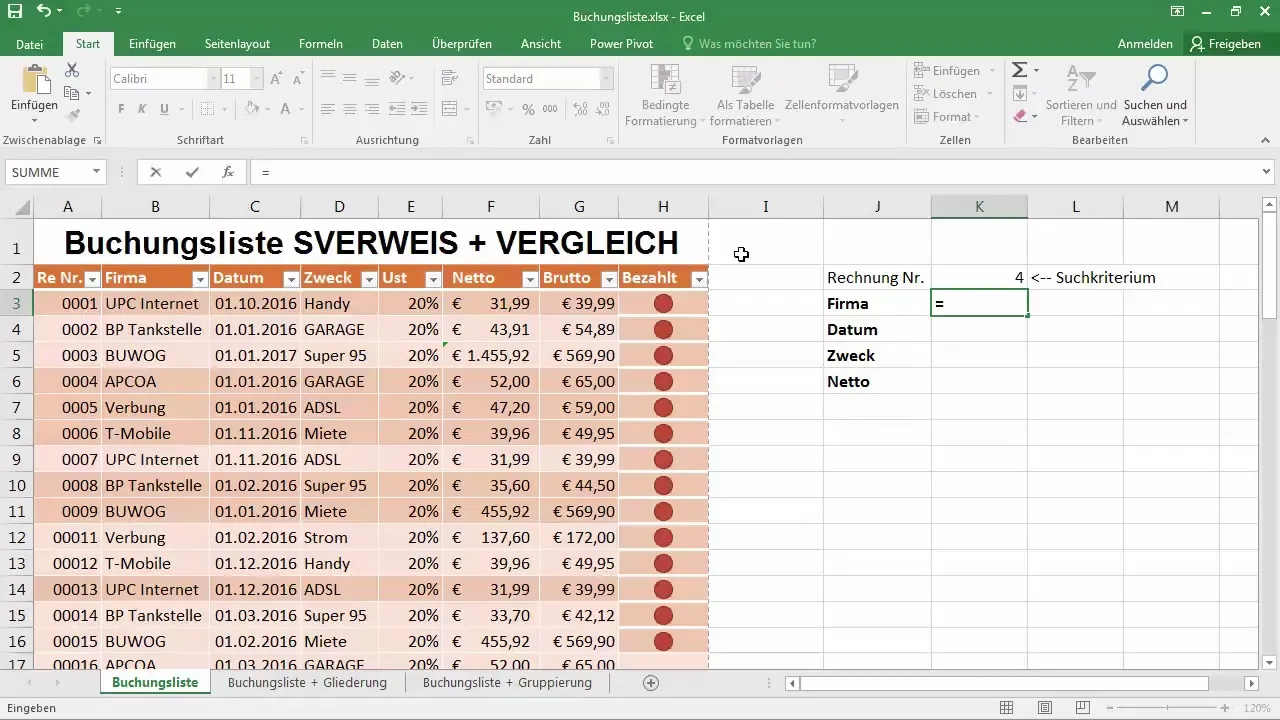Click Suchen und Auswählen magnifier icon
Viewport: 1280px width, 720px height.
point(1155,80)
